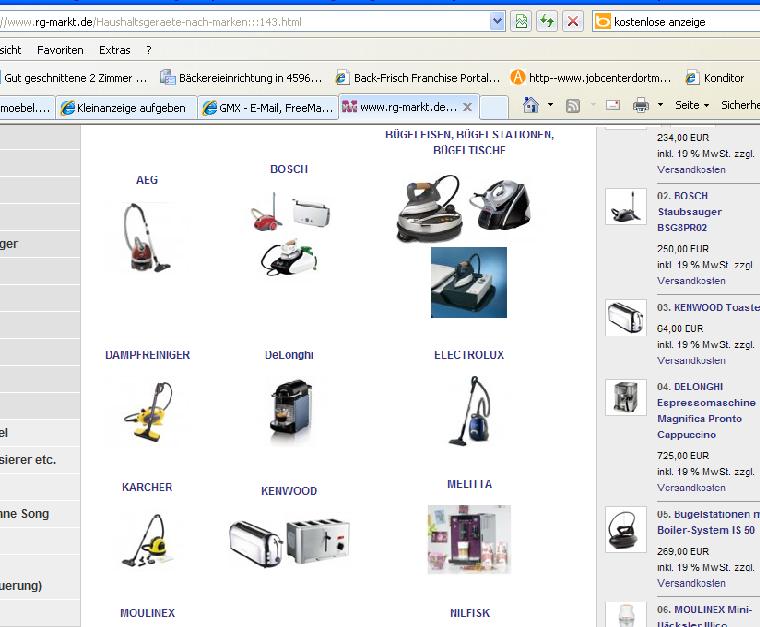The height and width of the screenshot is (627, 760).
Task: Open the BOSCH Staubsauger BSG8PR02 link
Action: click(x=689, y=211)
